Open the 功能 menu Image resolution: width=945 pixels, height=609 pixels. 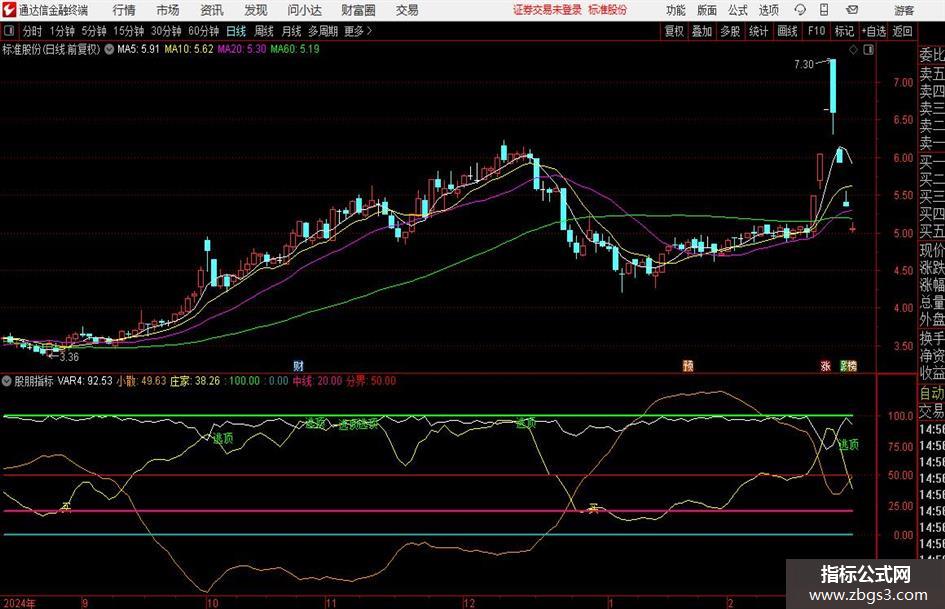676,10
